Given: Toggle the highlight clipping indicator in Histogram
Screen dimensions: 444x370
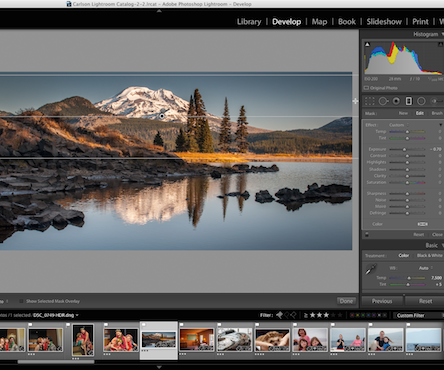Looking at the screenshot, I should pyautogui.click(x=442, y=44).
